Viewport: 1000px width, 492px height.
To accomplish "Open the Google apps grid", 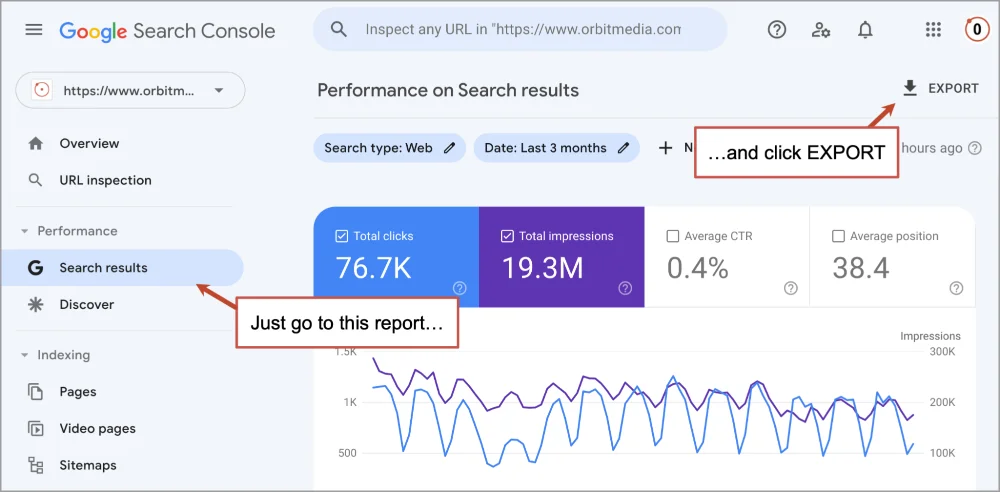I will pos(933,29).
